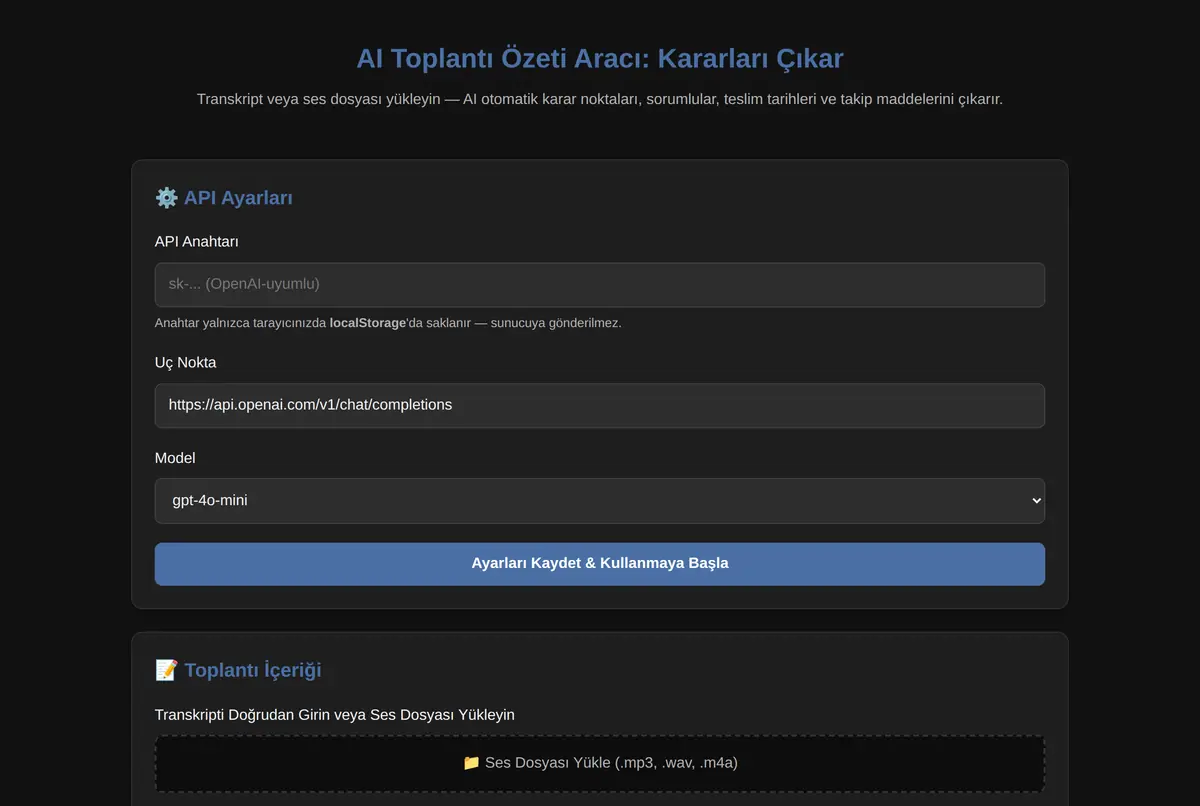Click the gear icon beside API Ayarları
This screenshot has width=1200, height=806.
click(x=166, y=198)
